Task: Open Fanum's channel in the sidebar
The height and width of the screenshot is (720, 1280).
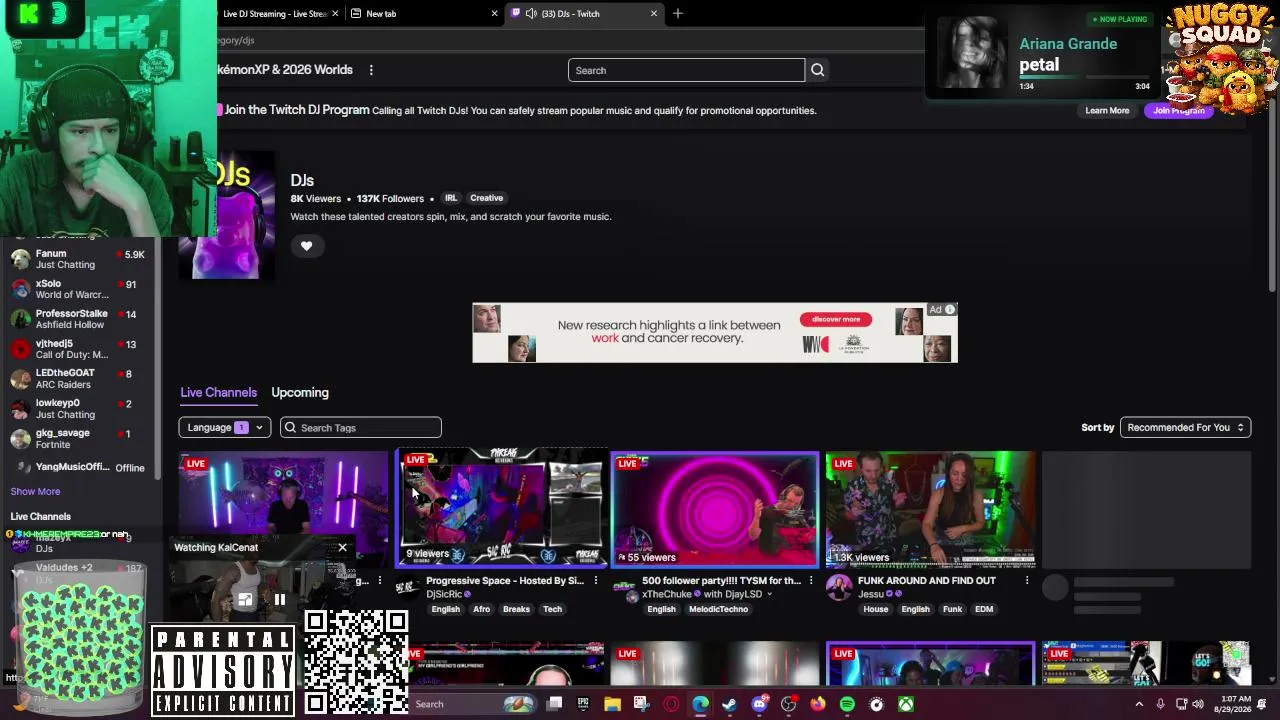Action: [x=80, y=259]
